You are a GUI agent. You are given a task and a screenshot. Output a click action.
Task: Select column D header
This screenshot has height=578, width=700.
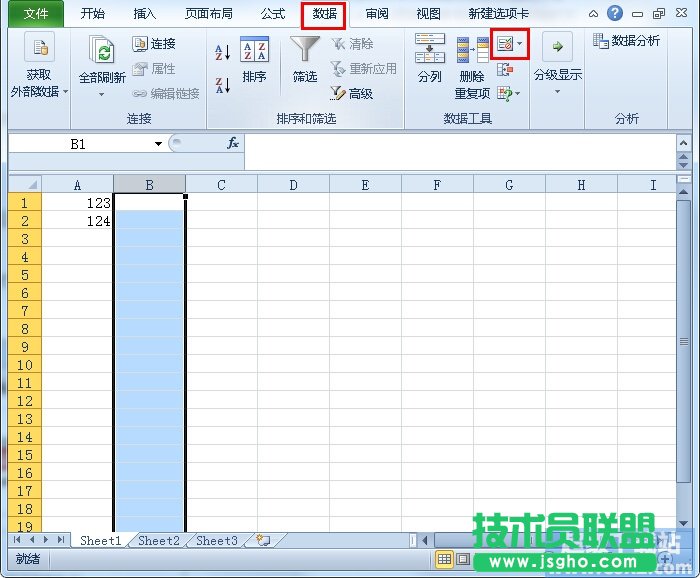point(293,184)
